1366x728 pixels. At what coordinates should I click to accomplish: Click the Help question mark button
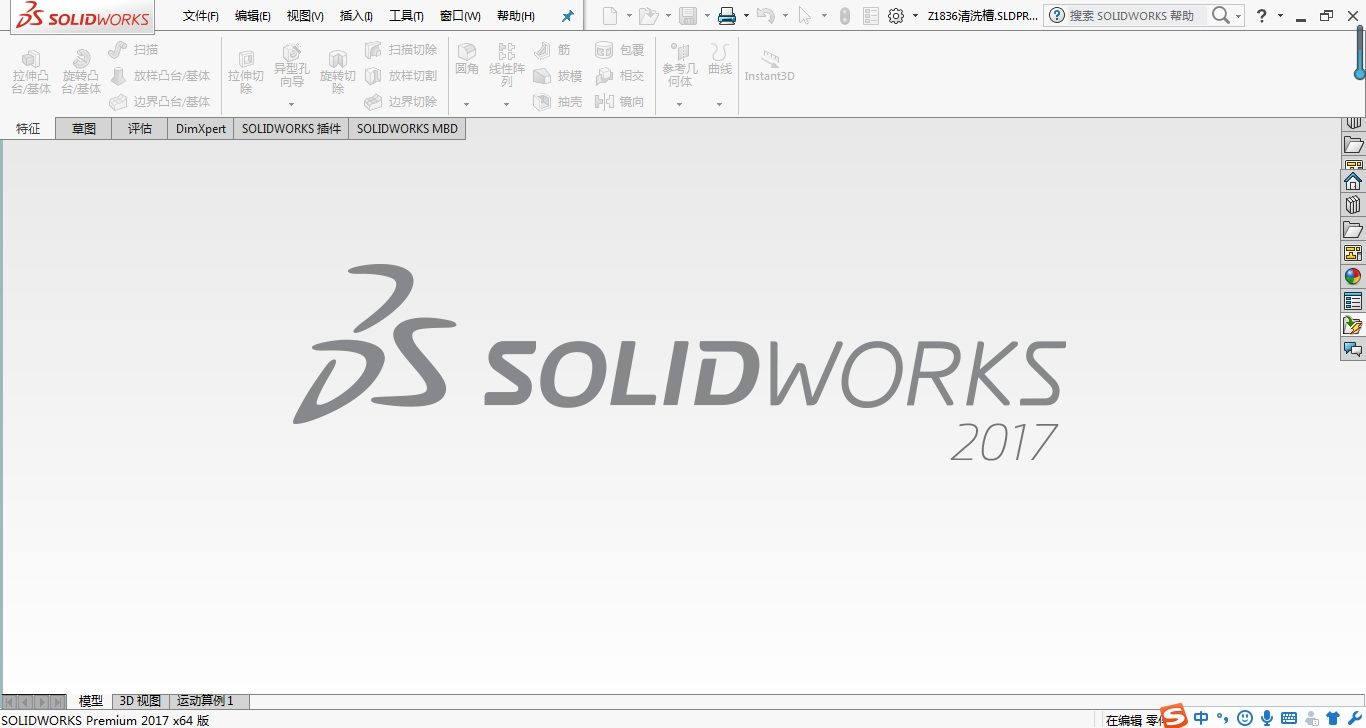click(x=1262, y=16)
